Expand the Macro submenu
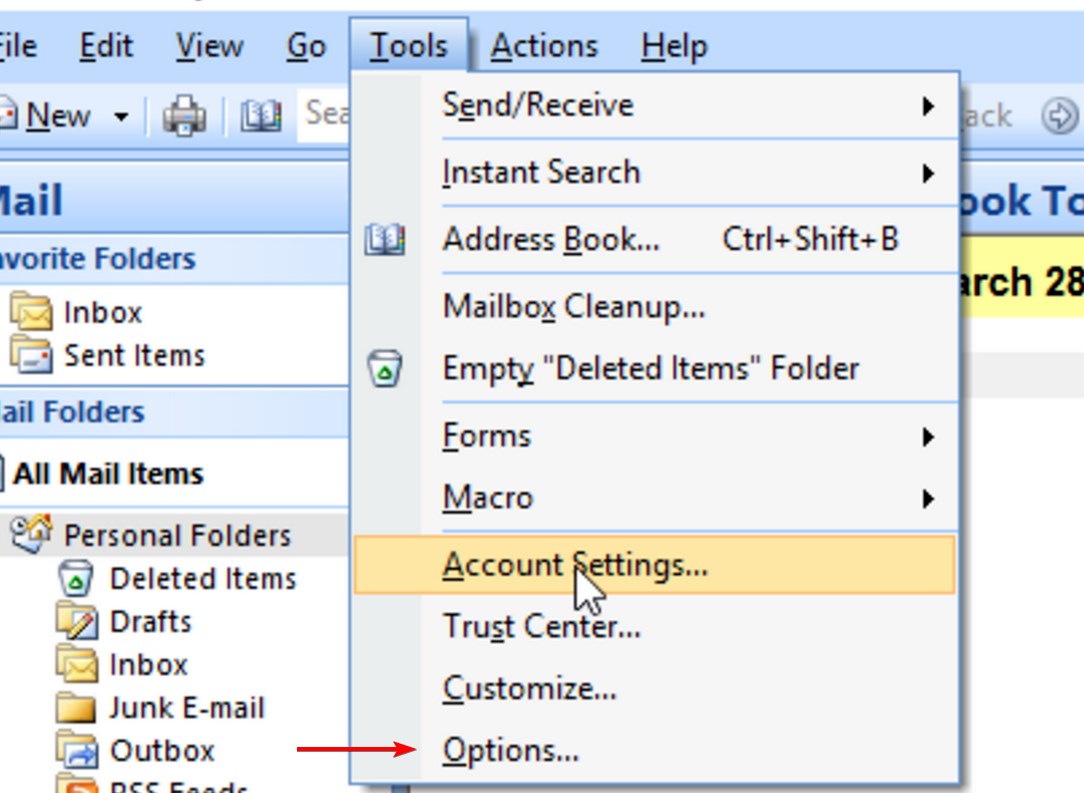1084x793 pixels. pos(655,498)
